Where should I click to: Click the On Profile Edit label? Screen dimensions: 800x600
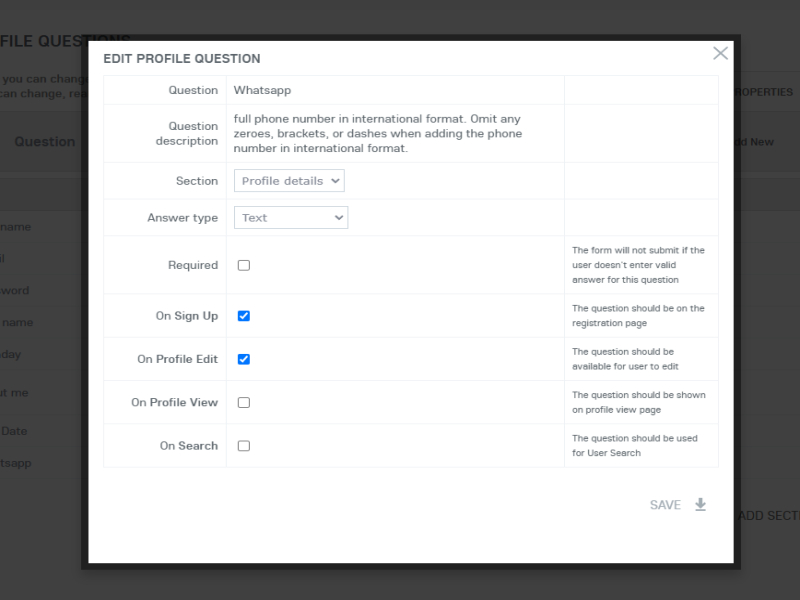tap(177, 359)
